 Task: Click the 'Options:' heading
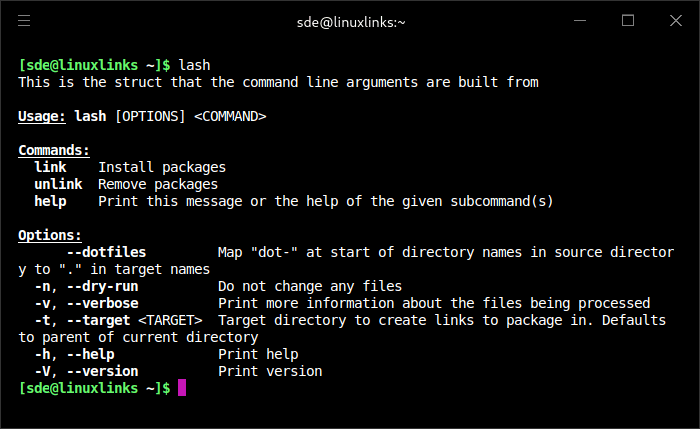coord(50,235)
